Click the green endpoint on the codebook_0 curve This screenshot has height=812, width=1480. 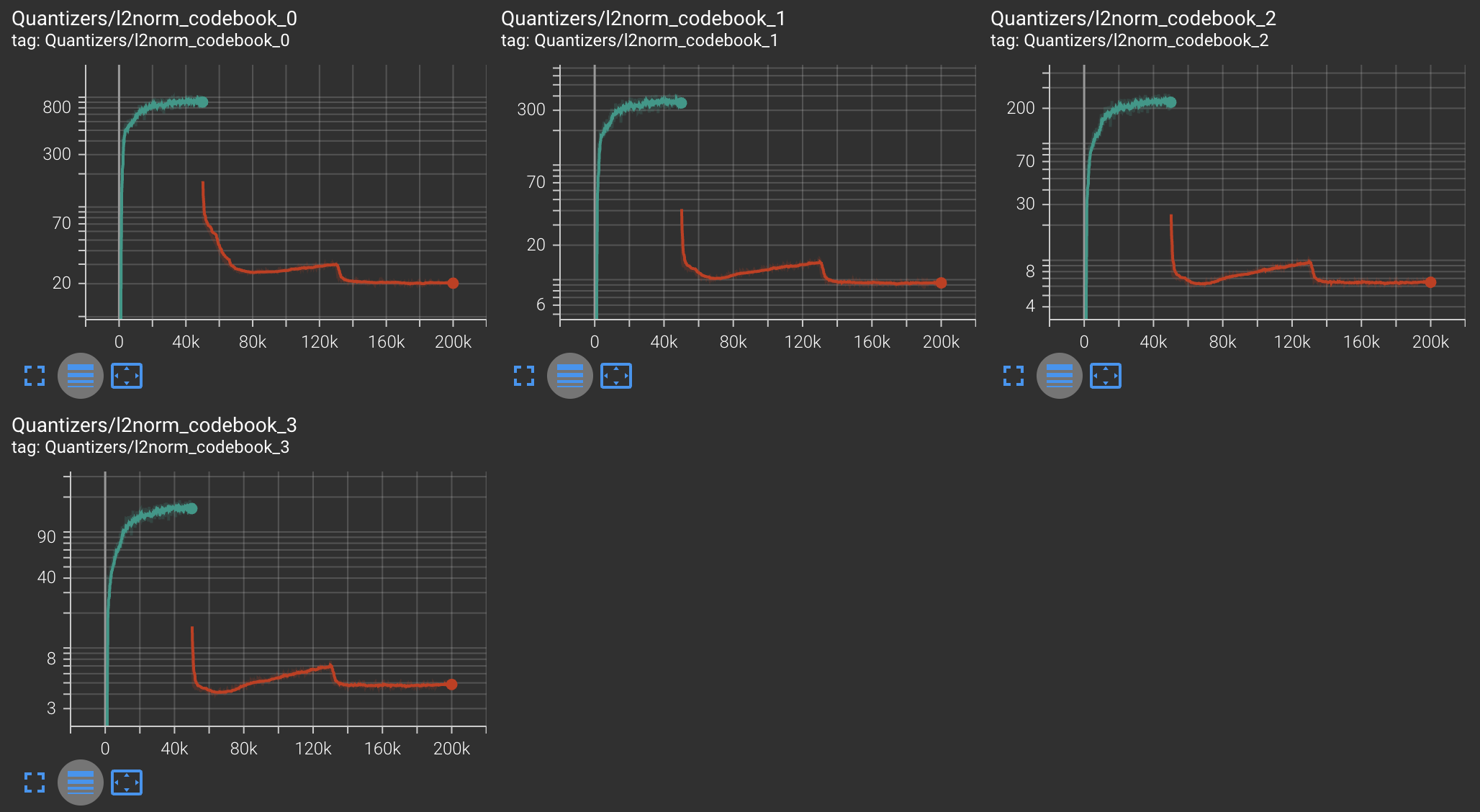203,102
